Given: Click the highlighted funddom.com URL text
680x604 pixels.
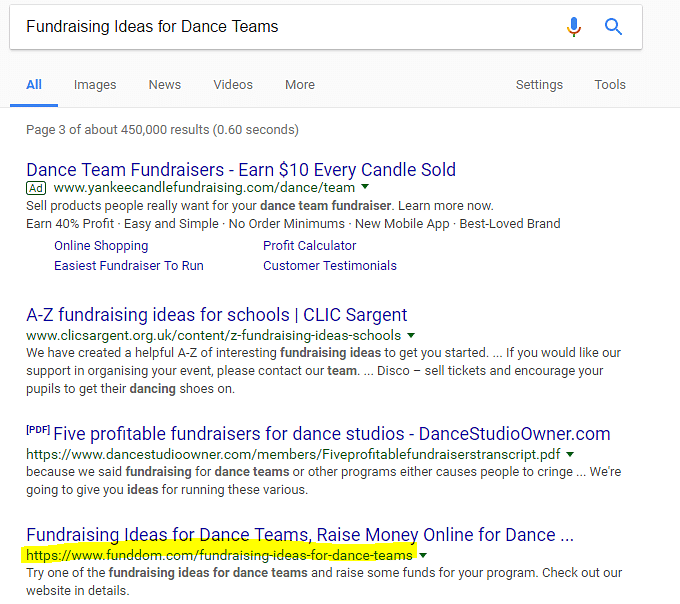Looking at the screenshot, I should [219, 555].
